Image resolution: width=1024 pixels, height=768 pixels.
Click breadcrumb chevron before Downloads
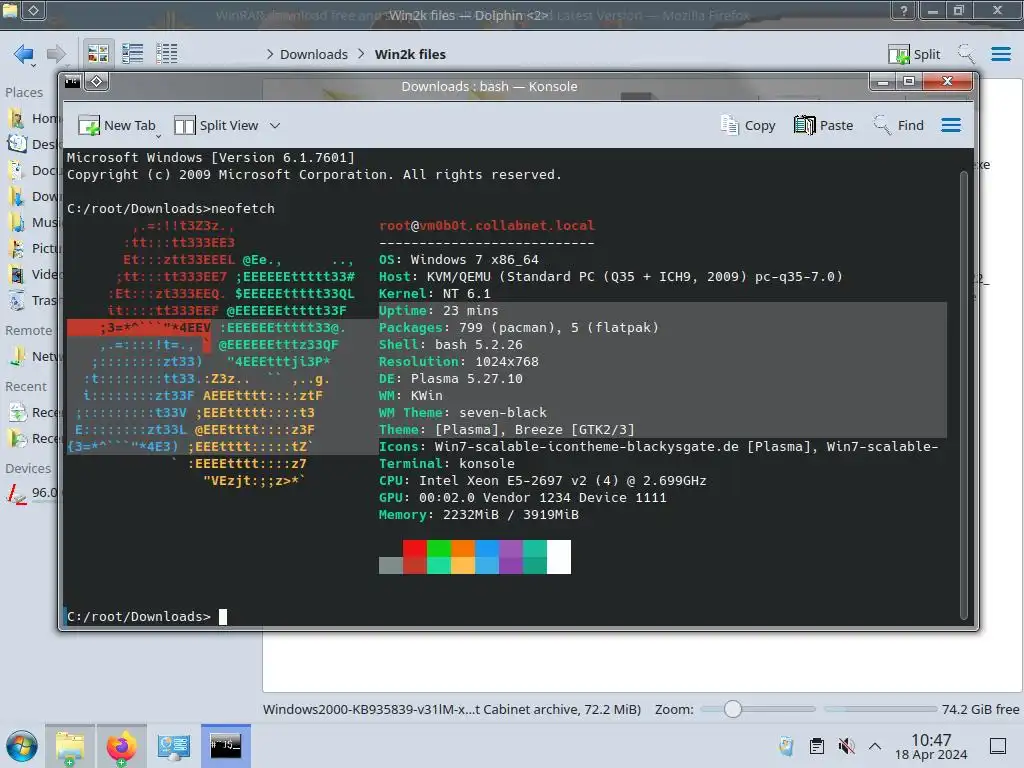tap(270, 54)
